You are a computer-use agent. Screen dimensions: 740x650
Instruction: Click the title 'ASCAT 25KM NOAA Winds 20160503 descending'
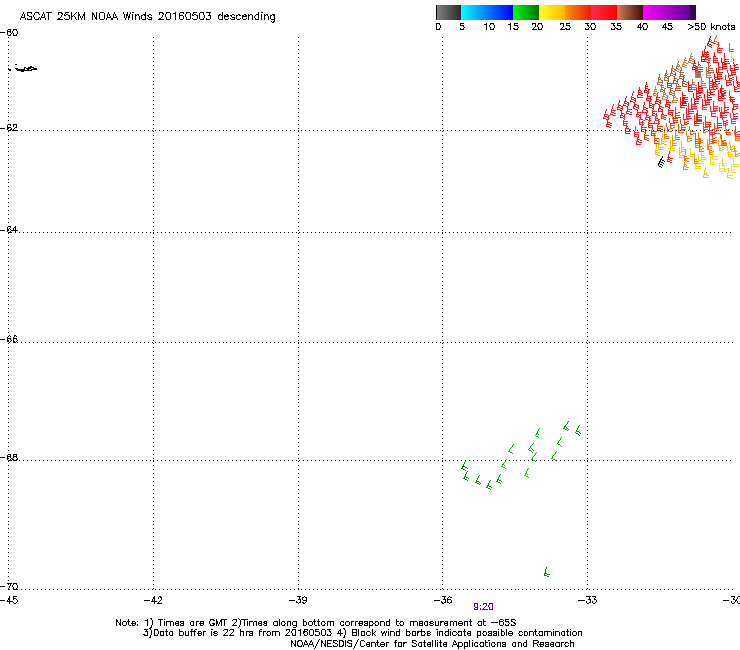(x=147, y=17)
